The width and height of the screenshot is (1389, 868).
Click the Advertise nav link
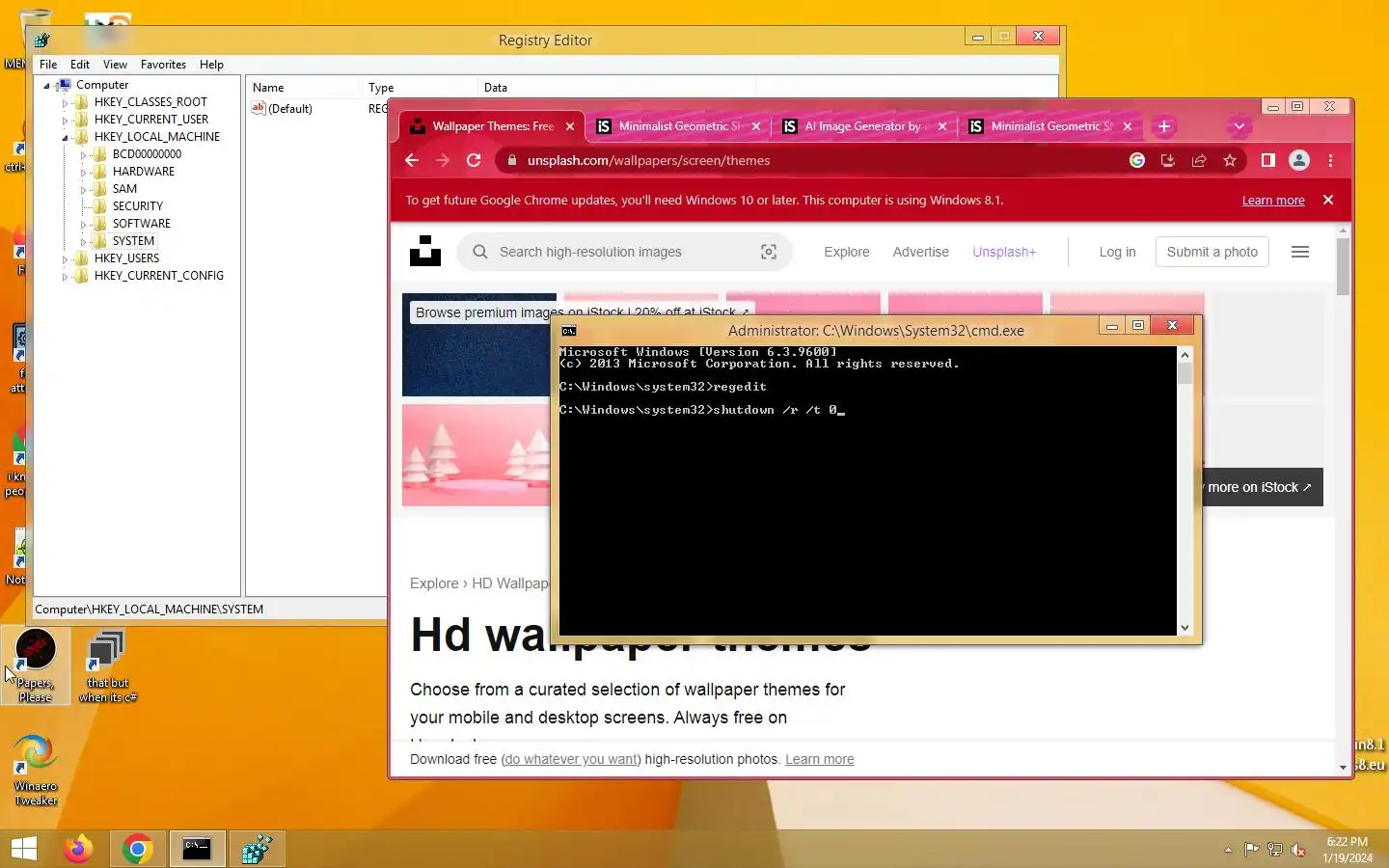[921, 252]
